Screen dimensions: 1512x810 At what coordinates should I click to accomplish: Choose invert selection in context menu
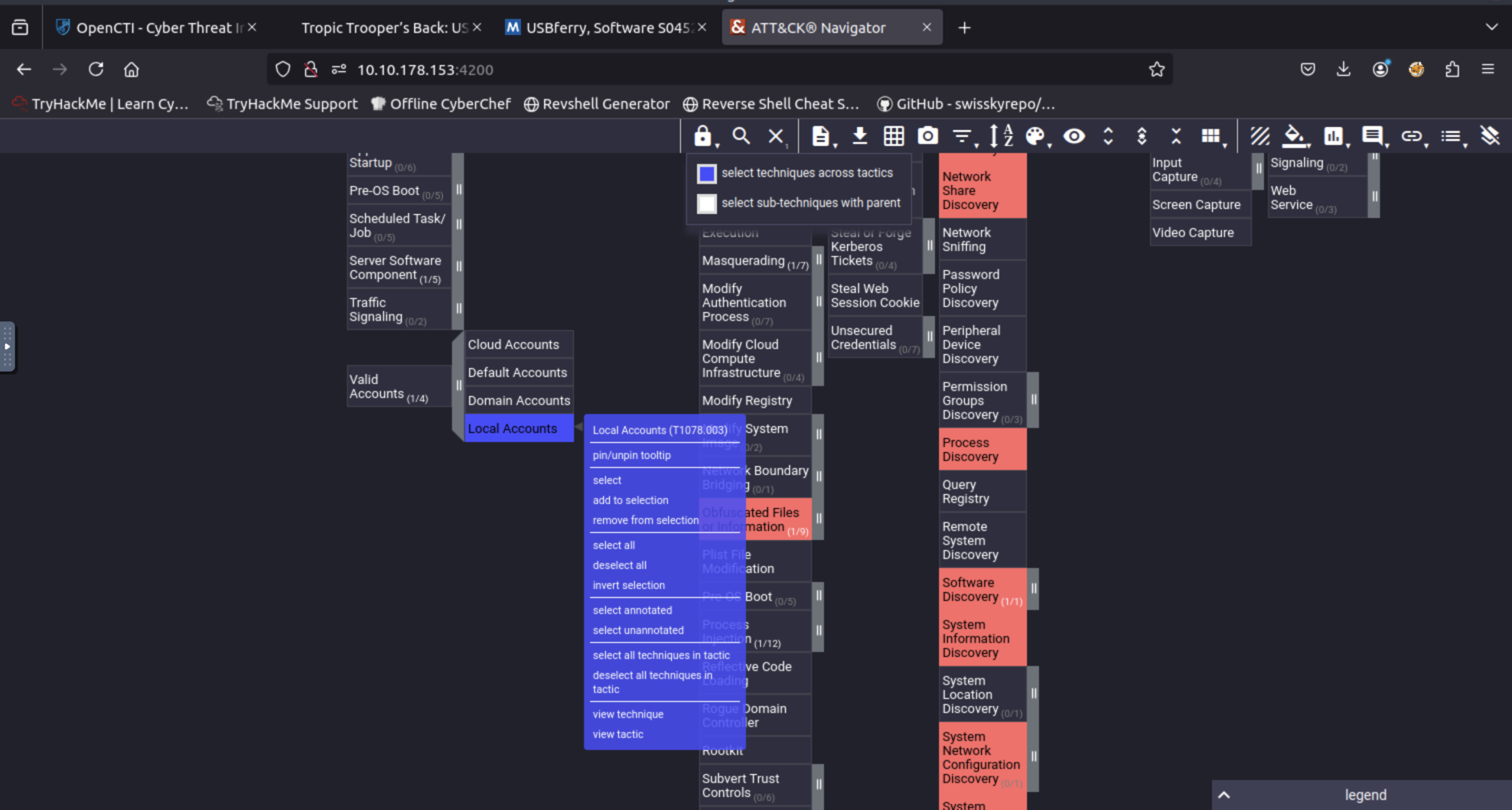click(x=628, y=585)
